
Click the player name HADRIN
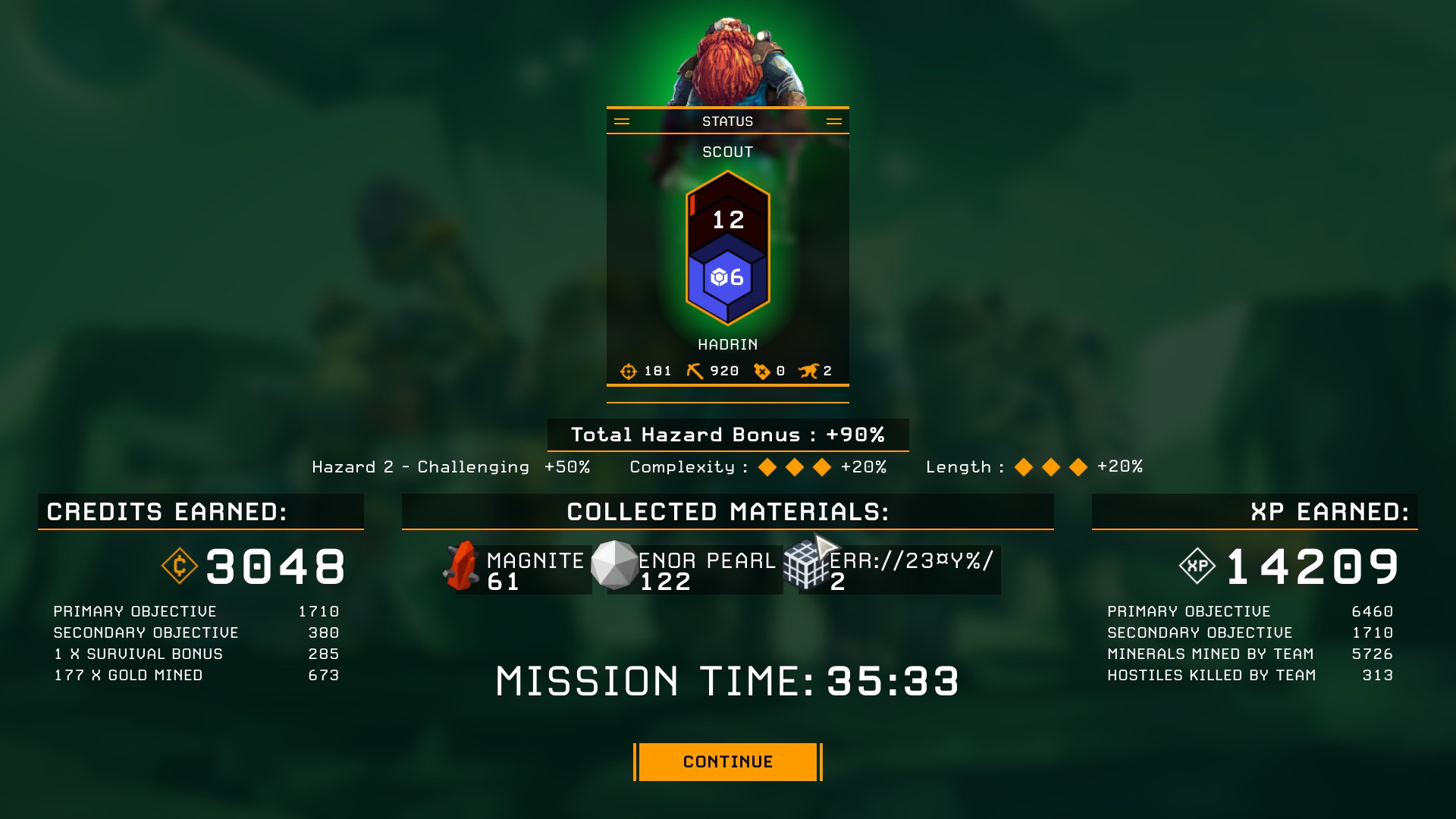(728, 345)
